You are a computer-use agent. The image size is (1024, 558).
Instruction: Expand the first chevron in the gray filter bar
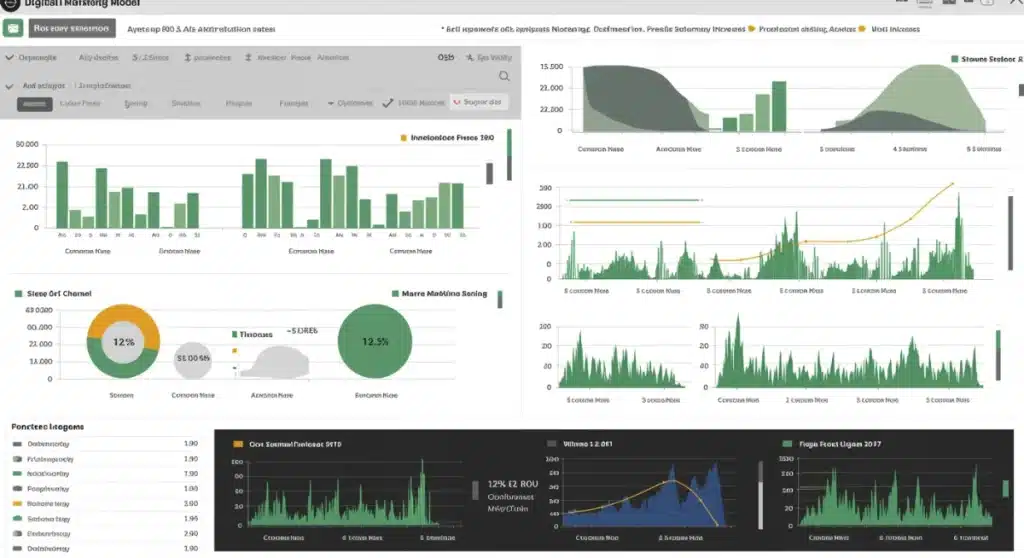[x=10, y=58]
